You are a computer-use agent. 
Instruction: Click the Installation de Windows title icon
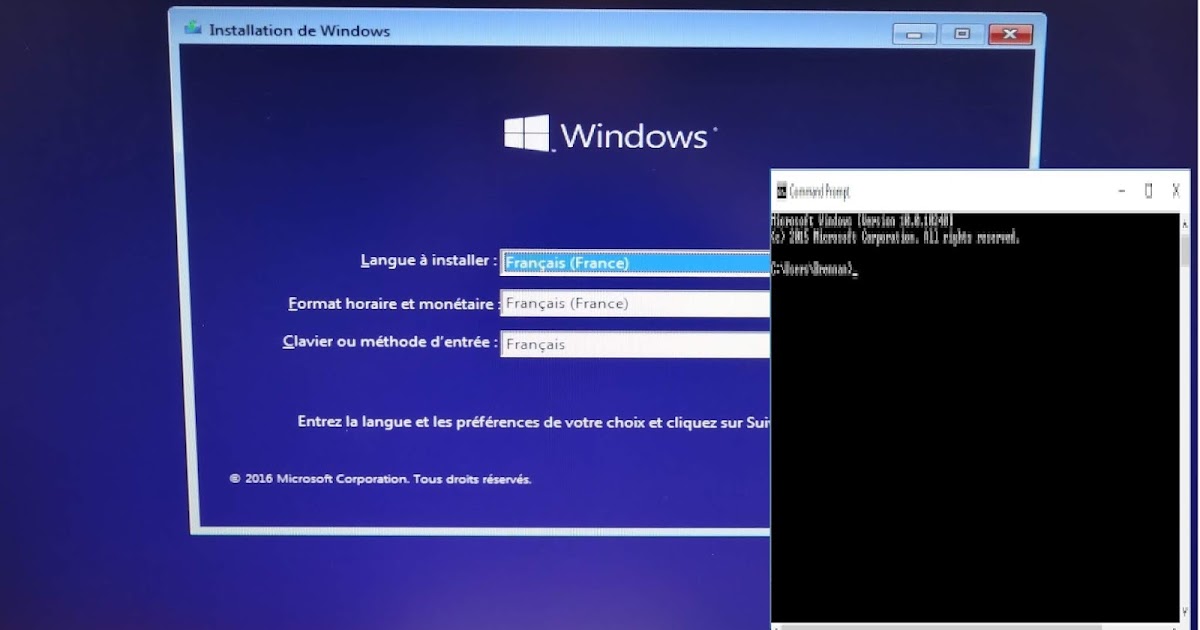[x=193, y=29]
